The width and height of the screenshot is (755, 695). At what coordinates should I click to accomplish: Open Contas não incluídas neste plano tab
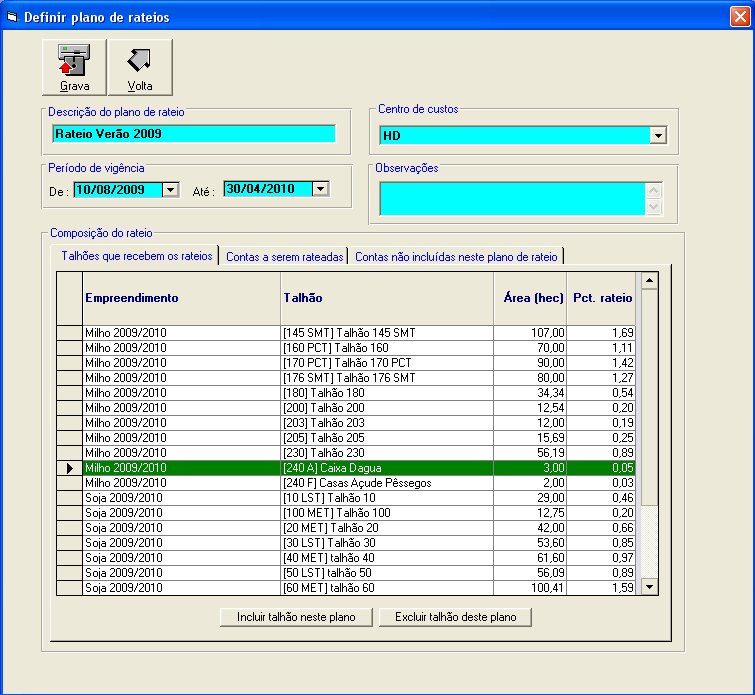(x=456, y=257)
